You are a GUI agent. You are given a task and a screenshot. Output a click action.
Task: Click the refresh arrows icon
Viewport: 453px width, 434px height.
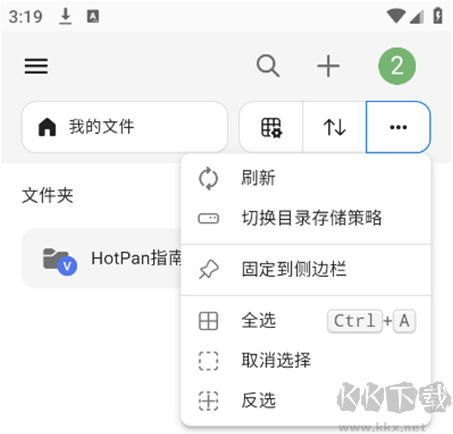point(208,178)
